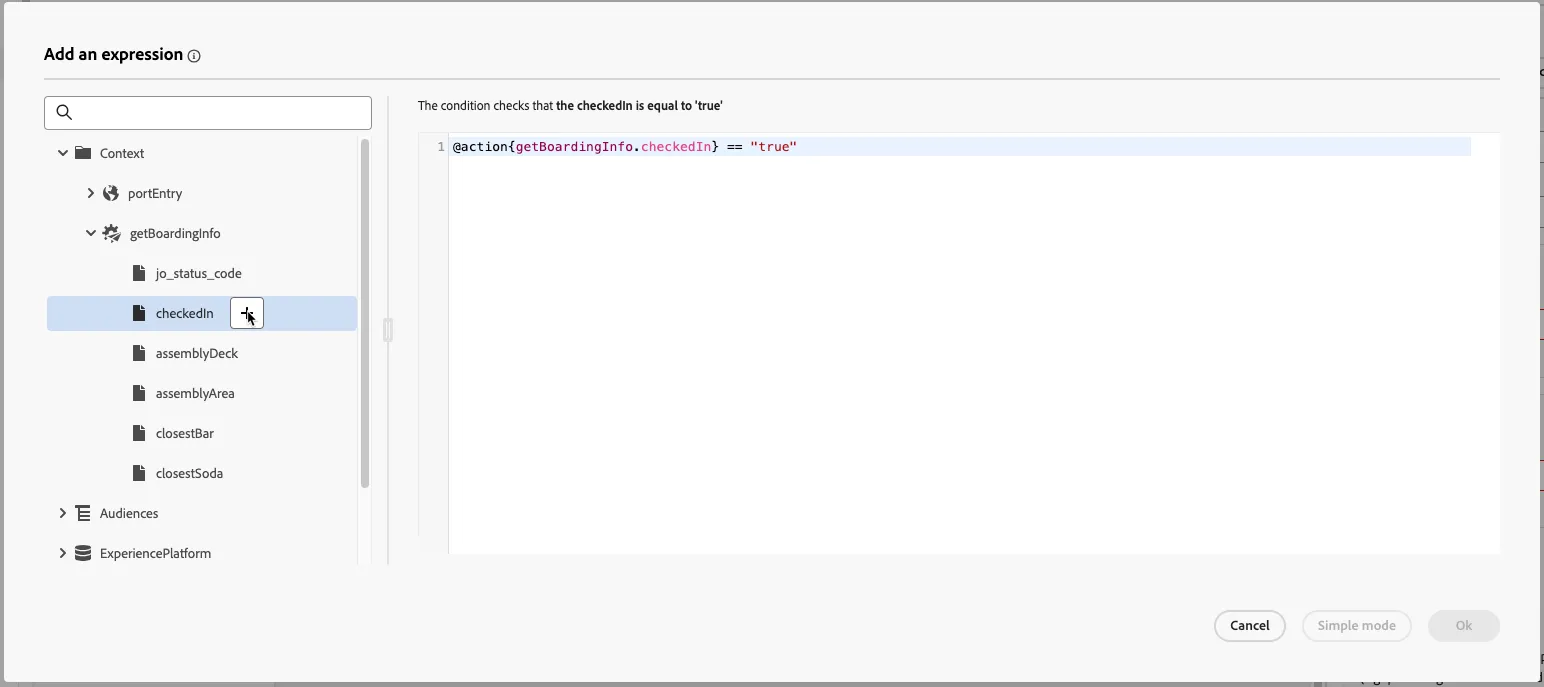Click the condition description text
The height and width of the screenshot is (687, 1544).
[570, 105]
